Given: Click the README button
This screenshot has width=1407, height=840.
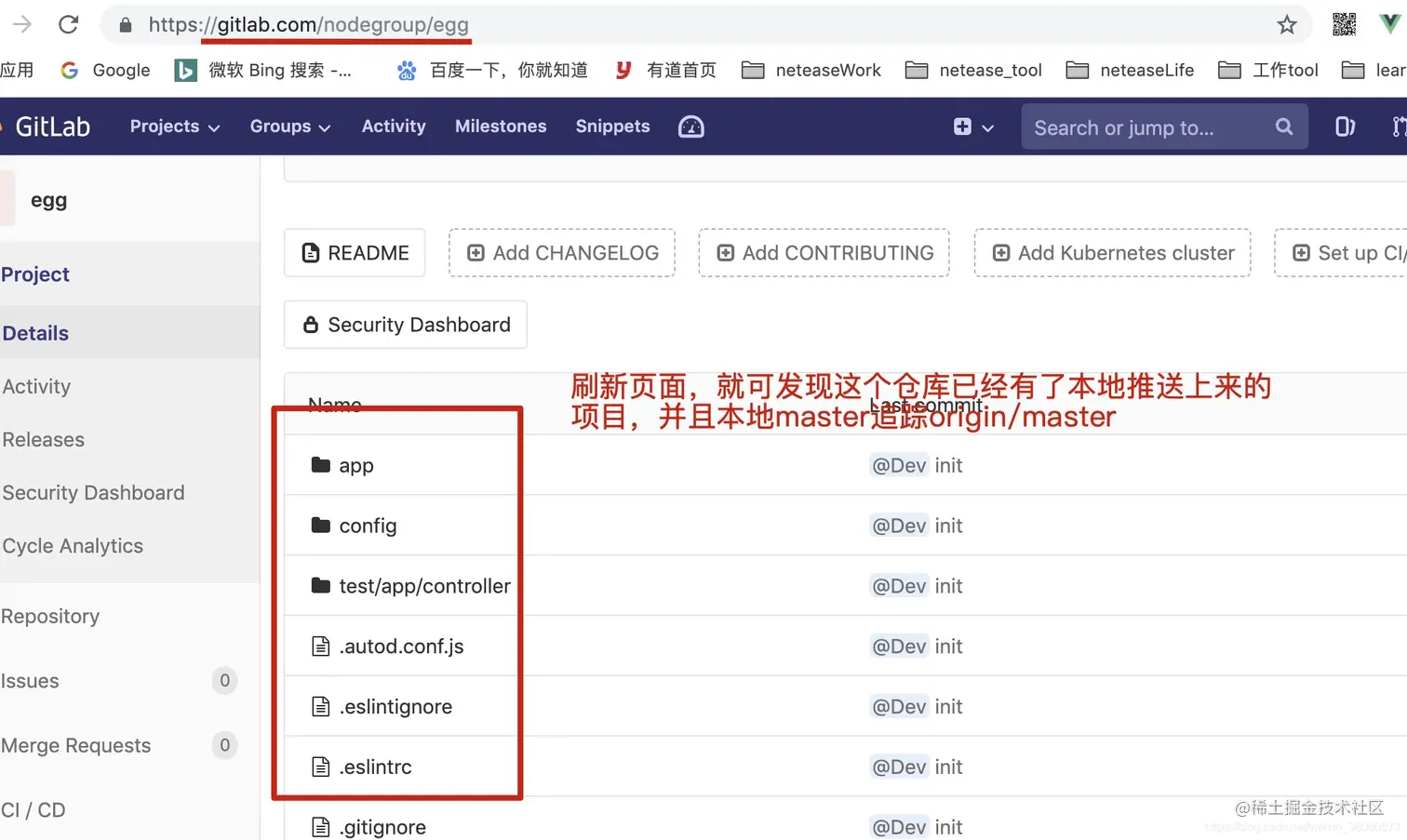Looking at the screenshot, I should (355, 253).
